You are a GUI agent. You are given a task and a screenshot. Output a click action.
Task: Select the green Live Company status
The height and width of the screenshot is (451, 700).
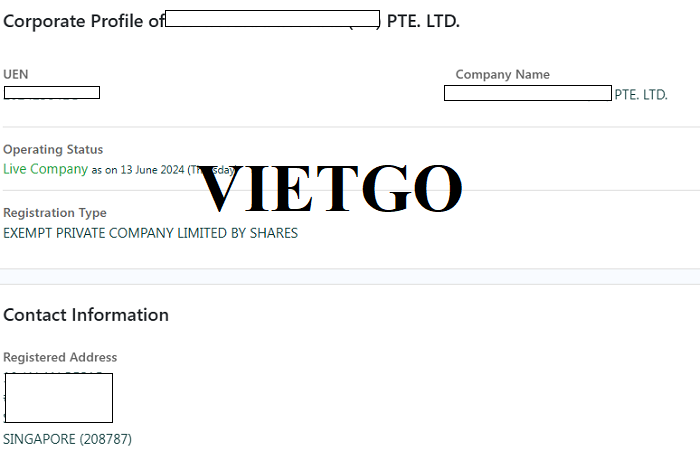tap(46, 169)
